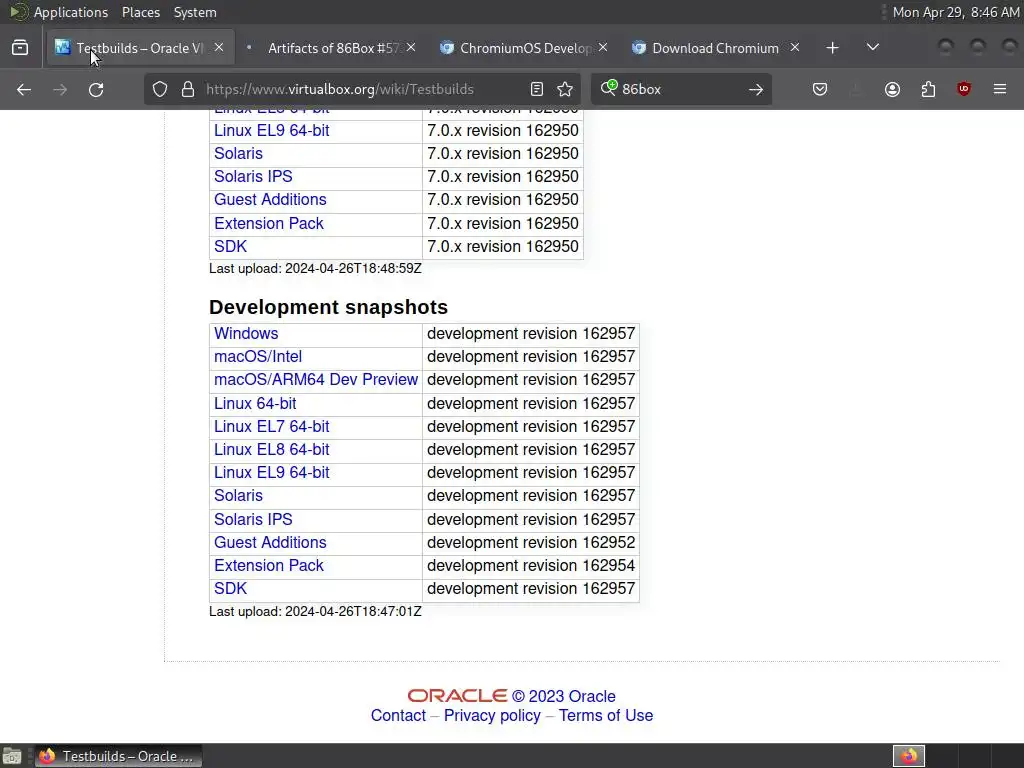Open 7.0.x Extension Pack link

(x=269, y=223)
